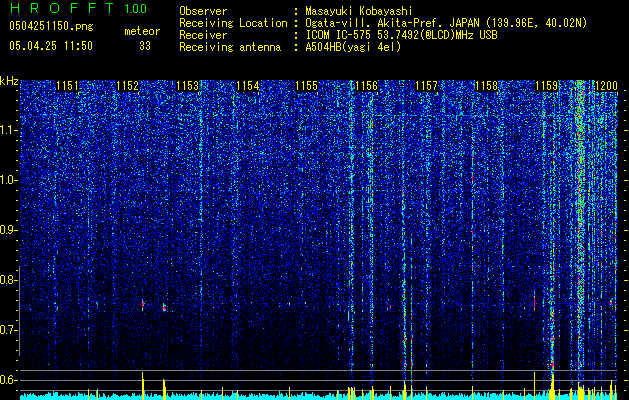The image size is (629, 400).
Task: Click the red meteor echo before 1159
Action: coord(534,301)
